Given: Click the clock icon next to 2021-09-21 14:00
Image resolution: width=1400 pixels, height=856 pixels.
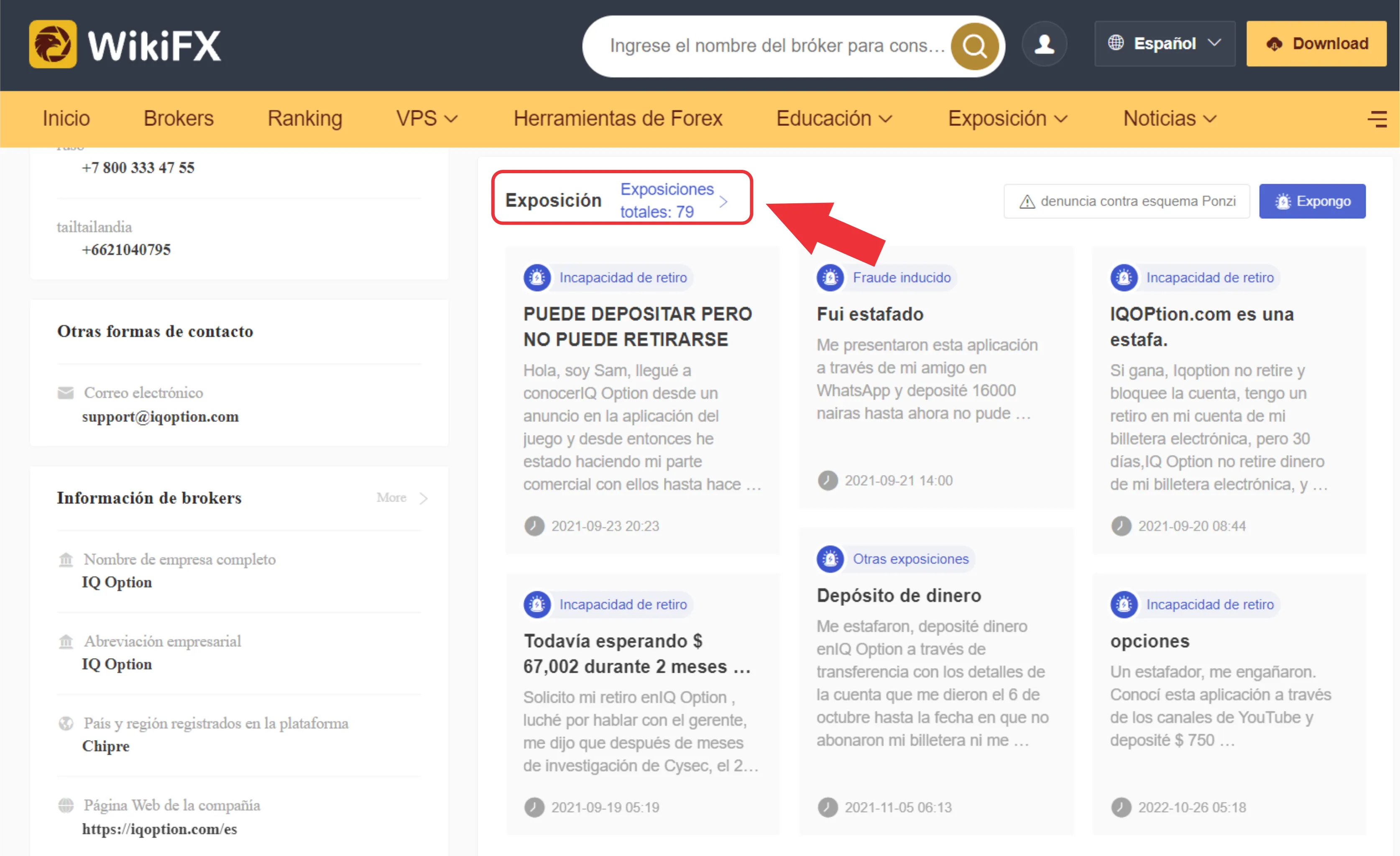Looking at the screenshot, I should click(827, 480).
